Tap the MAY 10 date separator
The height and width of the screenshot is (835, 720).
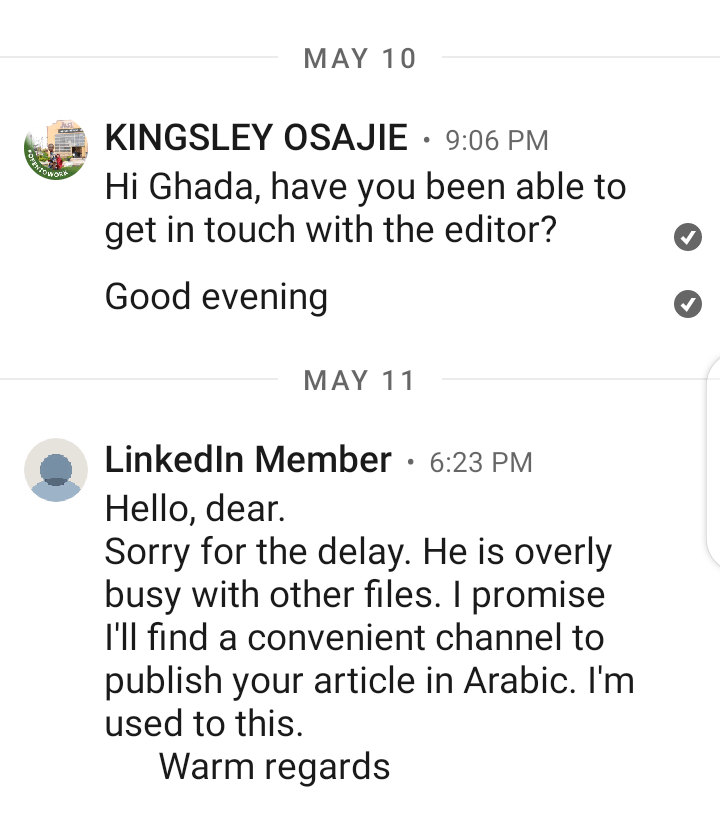coord(359,58)
